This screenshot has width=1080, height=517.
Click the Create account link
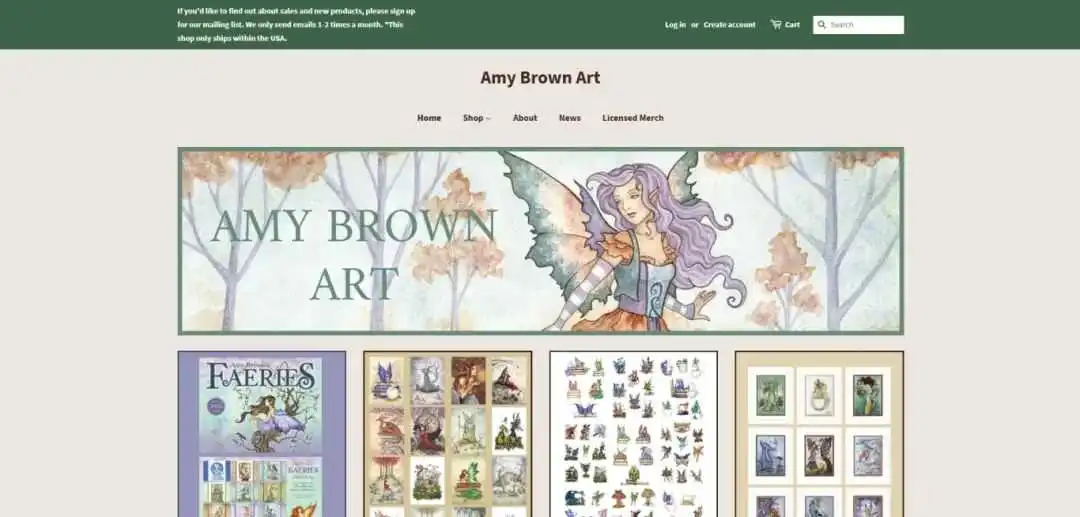(729, 25)
